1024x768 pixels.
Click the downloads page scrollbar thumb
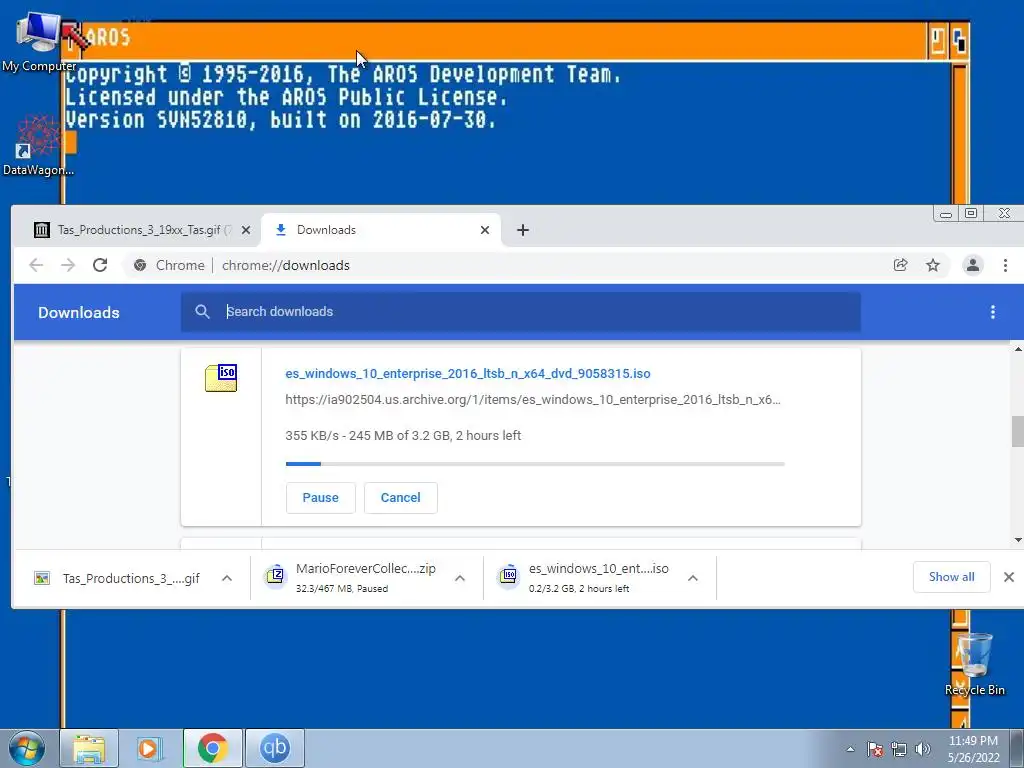point(1017,431)
